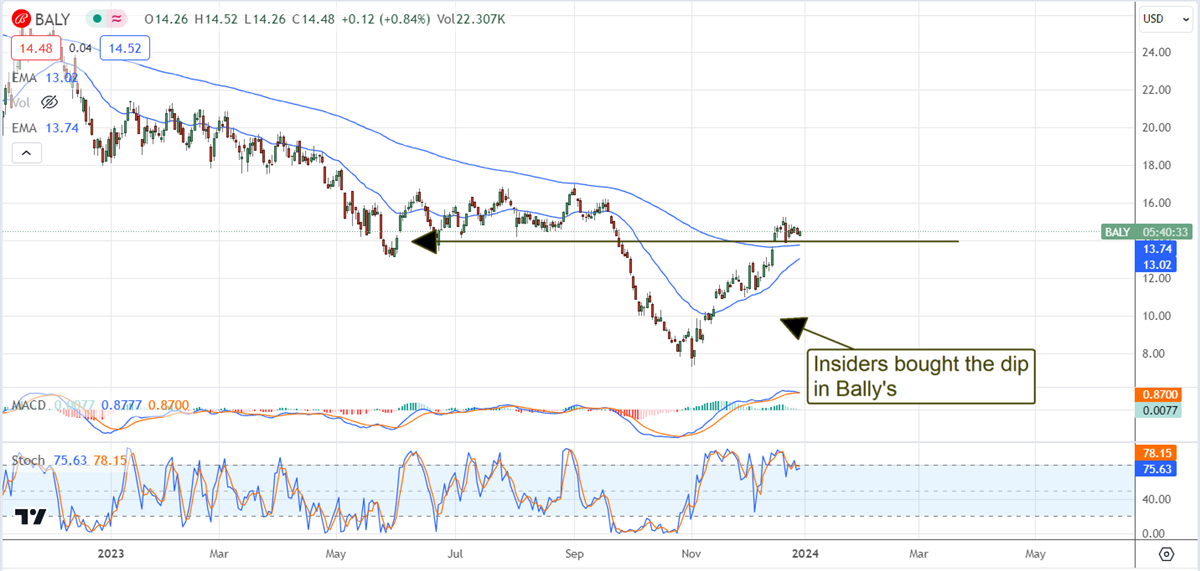Select the EMA 13.74 legend entry
This screenshot has height=571, width=1200.
[x=44, y=127]
